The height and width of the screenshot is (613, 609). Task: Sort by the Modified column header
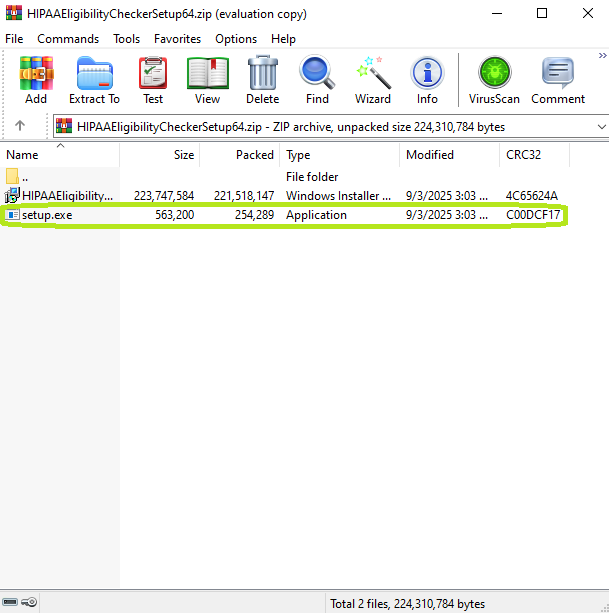pyautogui.click(x=450, y=155)
